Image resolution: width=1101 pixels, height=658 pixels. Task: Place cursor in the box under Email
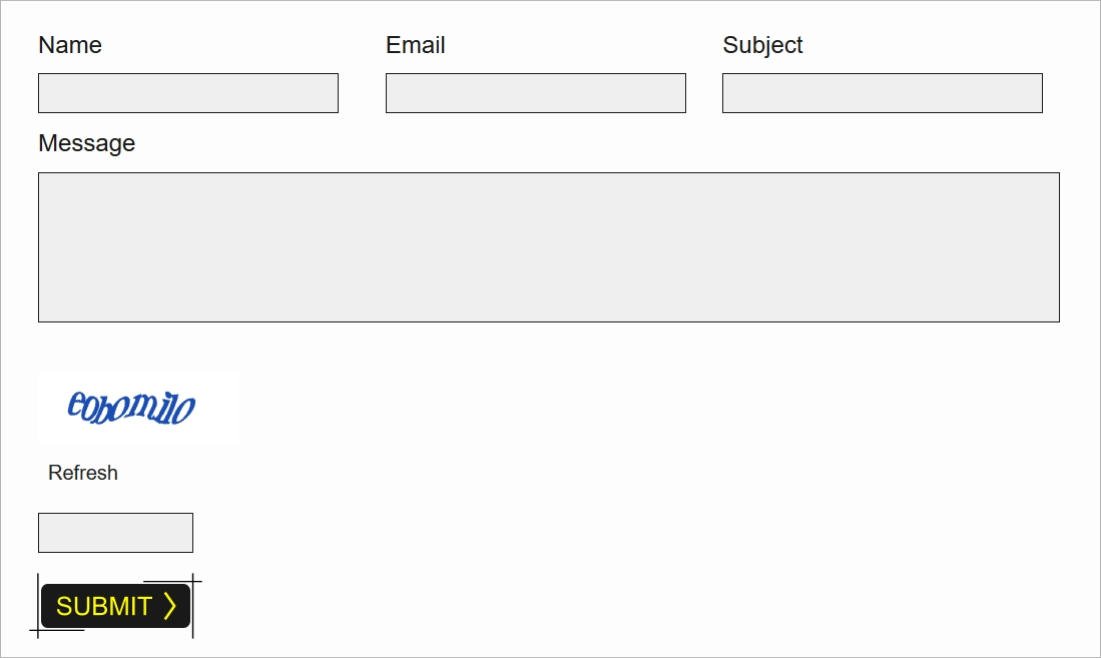pos(536,93)
